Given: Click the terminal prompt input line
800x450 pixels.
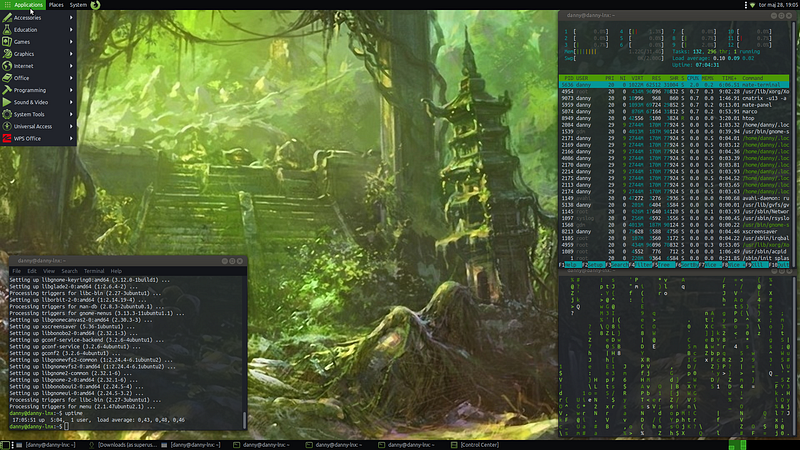Looking at the screenshot, I should coord(39,427).
